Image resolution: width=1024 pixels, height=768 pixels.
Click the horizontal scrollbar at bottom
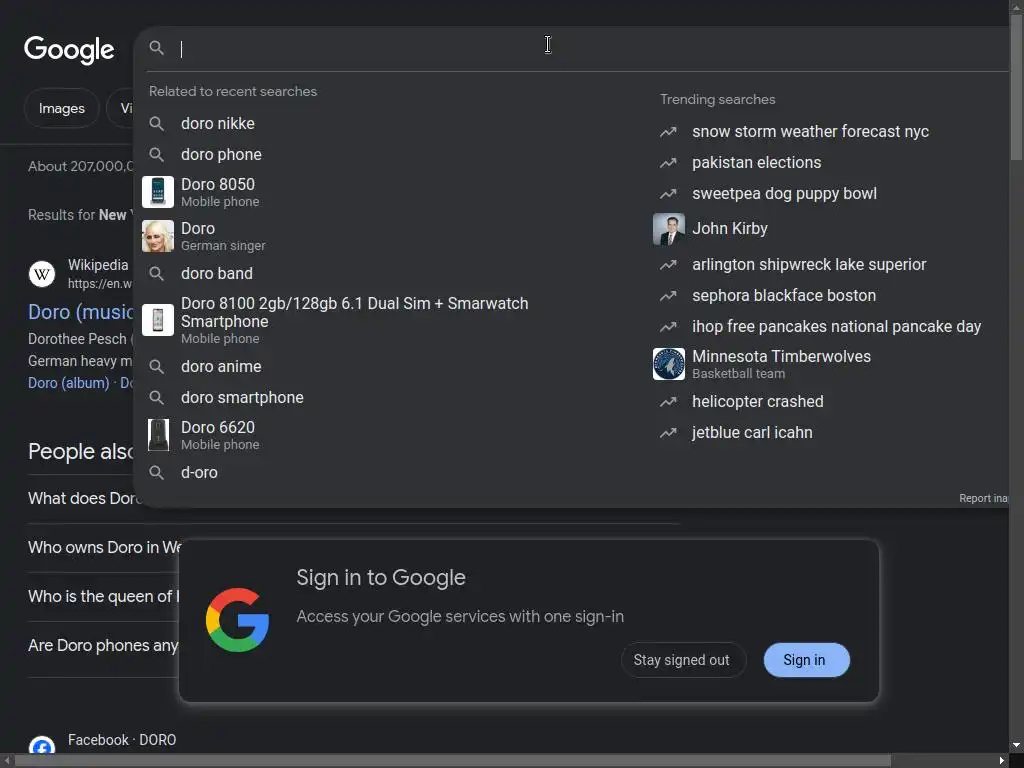coord(453,760)
